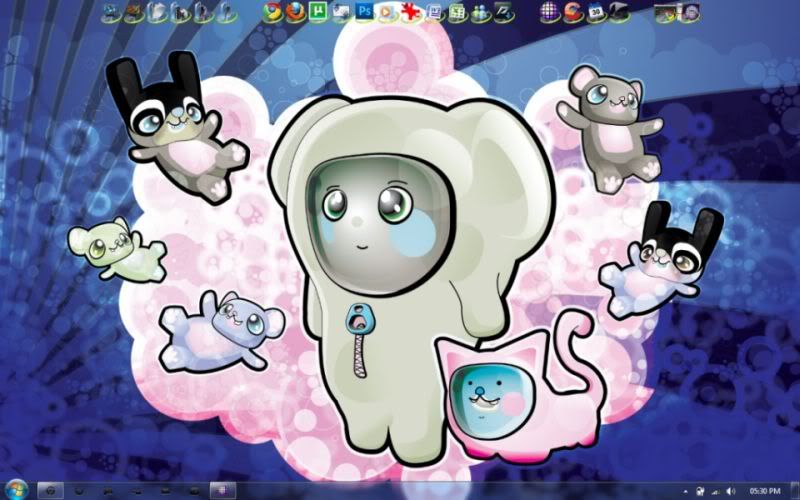Click the red splat icon in dock
This screenshot has width=800, height=500.
tap(411, 12)
